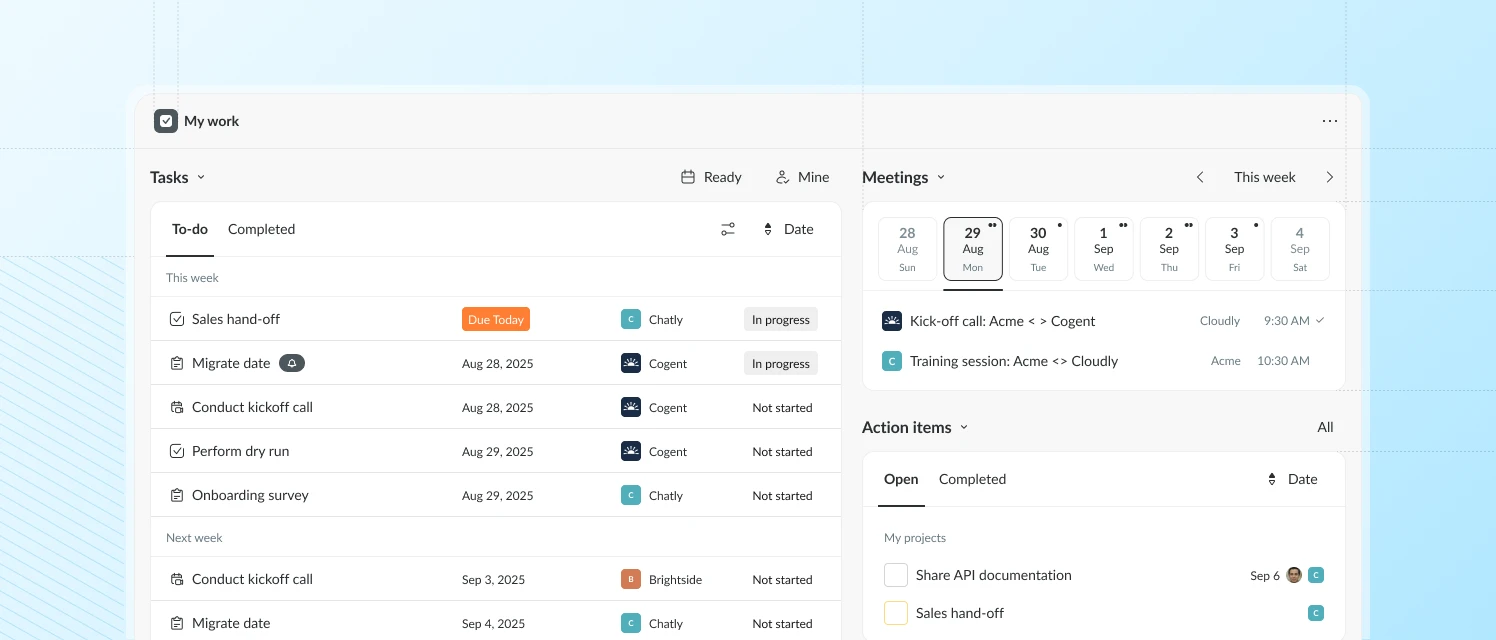
Task: Click the Chatly avatar in Sales hand-off row
Action: (x=631, y=319)
